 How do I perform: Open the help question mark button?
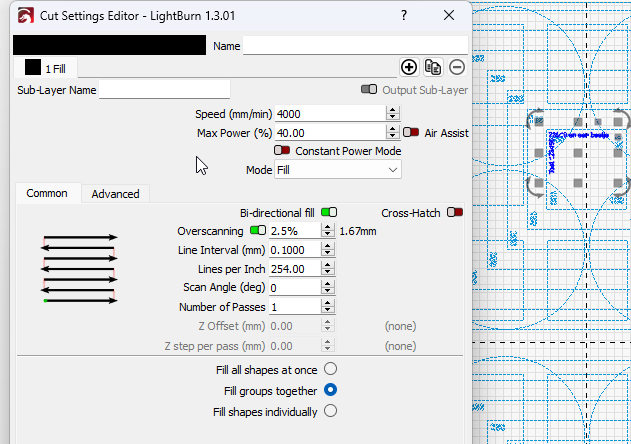coord(404,15)
